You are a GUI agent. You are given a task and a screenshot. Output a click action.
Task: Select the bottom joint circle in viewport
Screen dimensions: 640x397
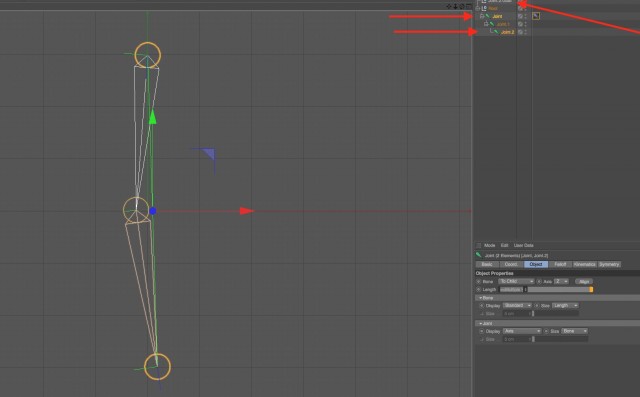pyautogui.click(x=157, y=366)
